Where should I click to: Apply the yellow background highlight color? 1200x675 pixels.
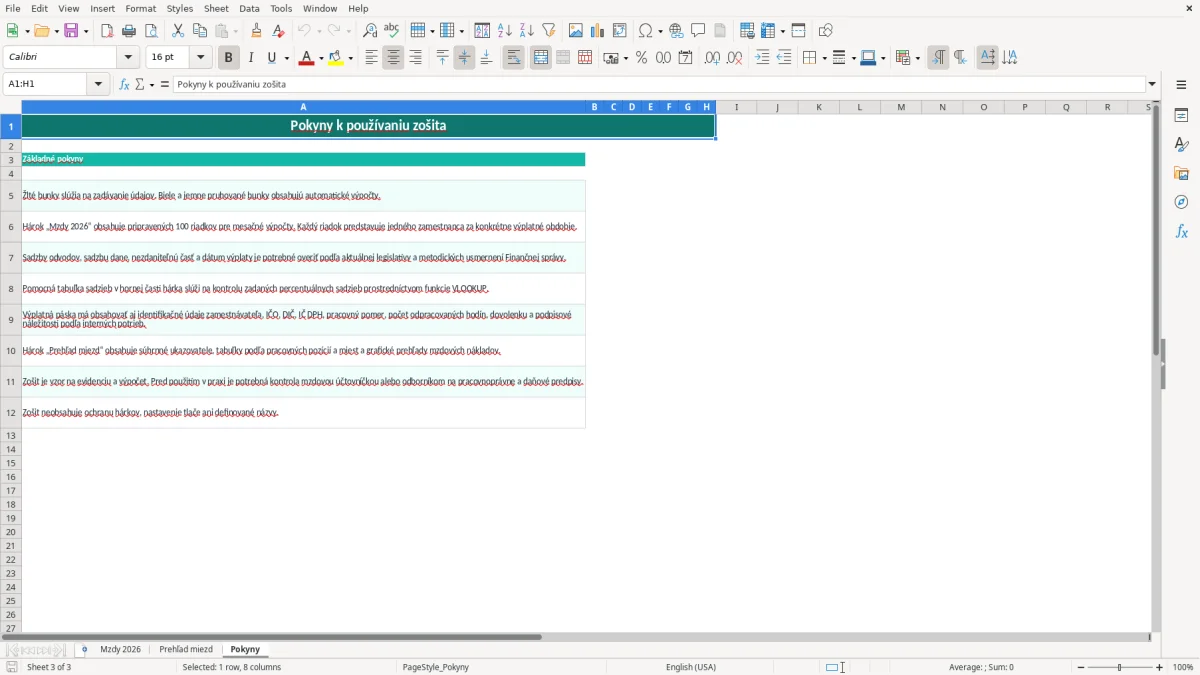click(x=337, y=58)
